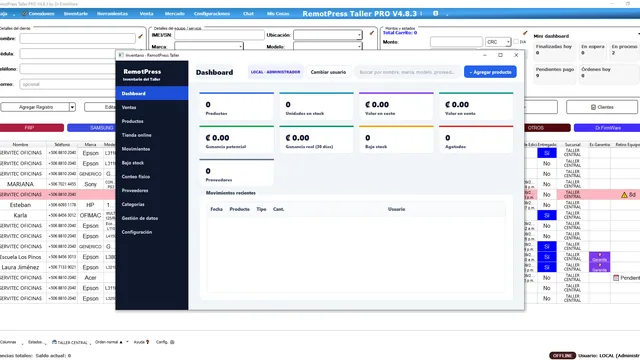Select Tienda online in inventory sidebar
640x360 pixels.
click(x=152, y=135)
